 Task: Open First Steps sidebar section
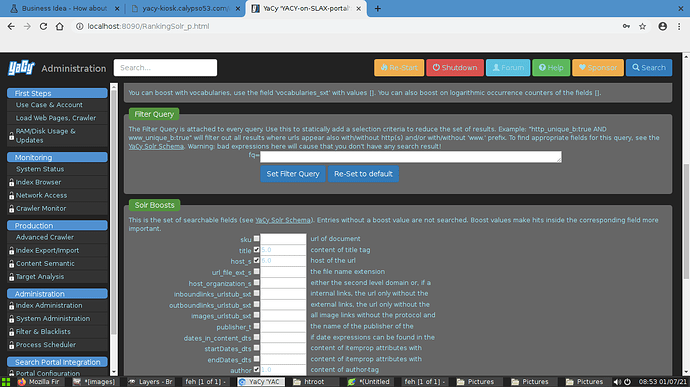57,93
